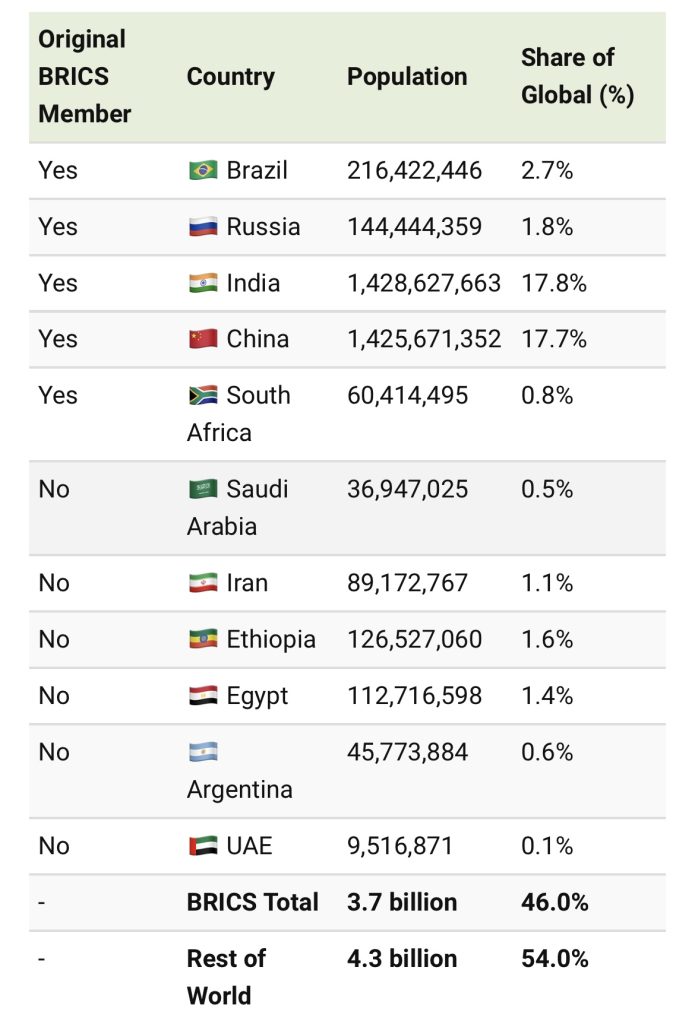Click the Iran flag icon
Screen dimensions: 695x1024
click(x=202, y=583)
